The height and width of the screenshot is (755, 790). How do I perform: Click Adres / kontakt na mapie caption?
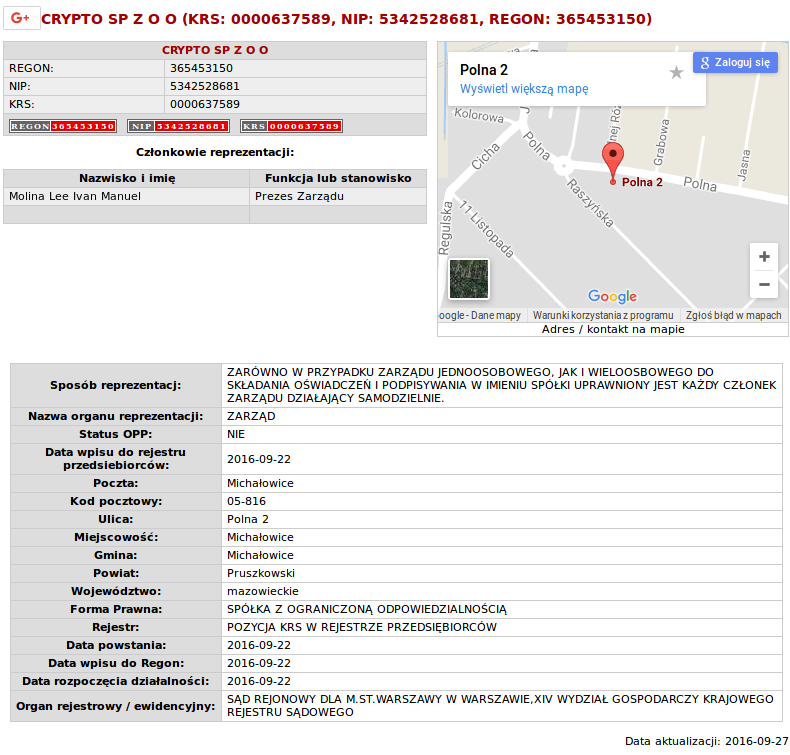pyautogui.click(x=613, y=329)
